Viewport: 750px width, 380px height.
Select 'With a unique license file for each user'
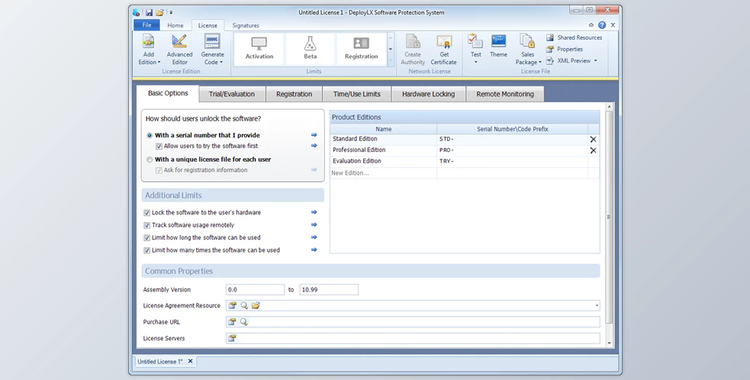coord(150,159)
